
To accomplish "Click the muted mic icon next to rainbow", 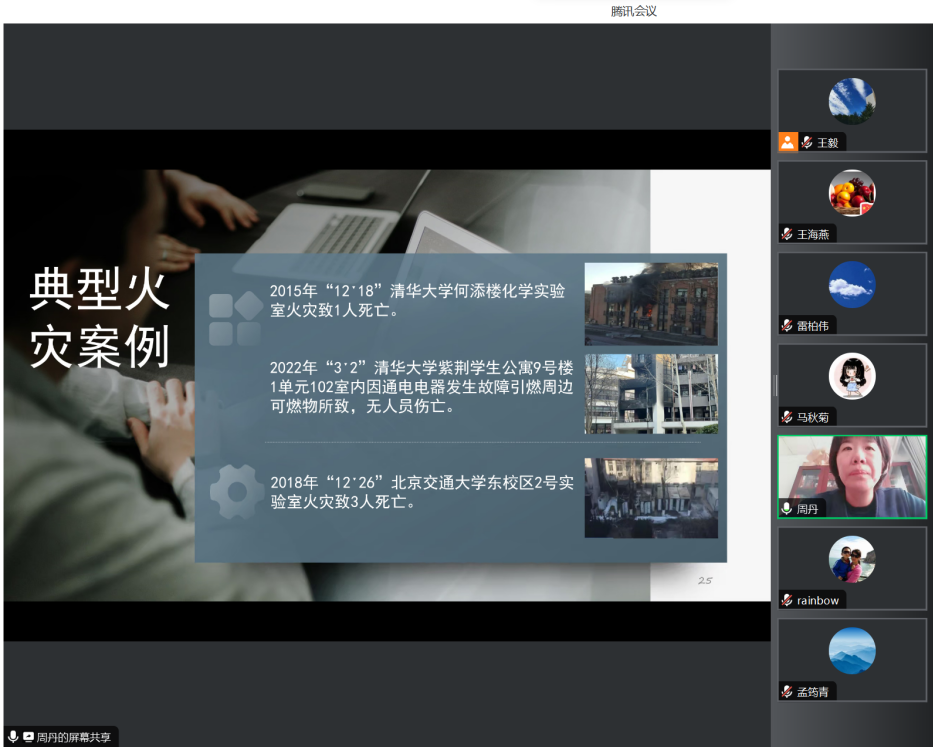I will pos(788,600).
